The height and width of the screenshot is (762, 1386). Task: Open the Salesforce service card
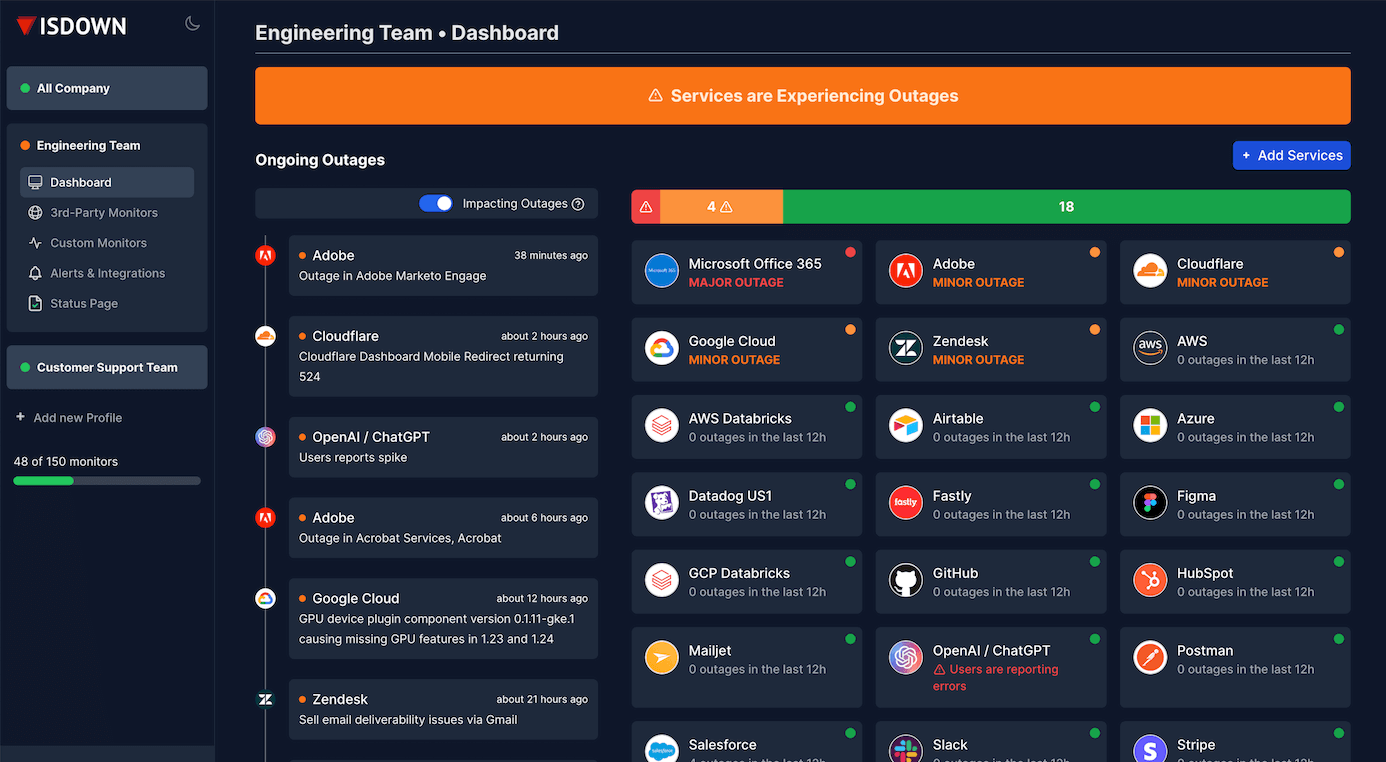click(747, 743)
